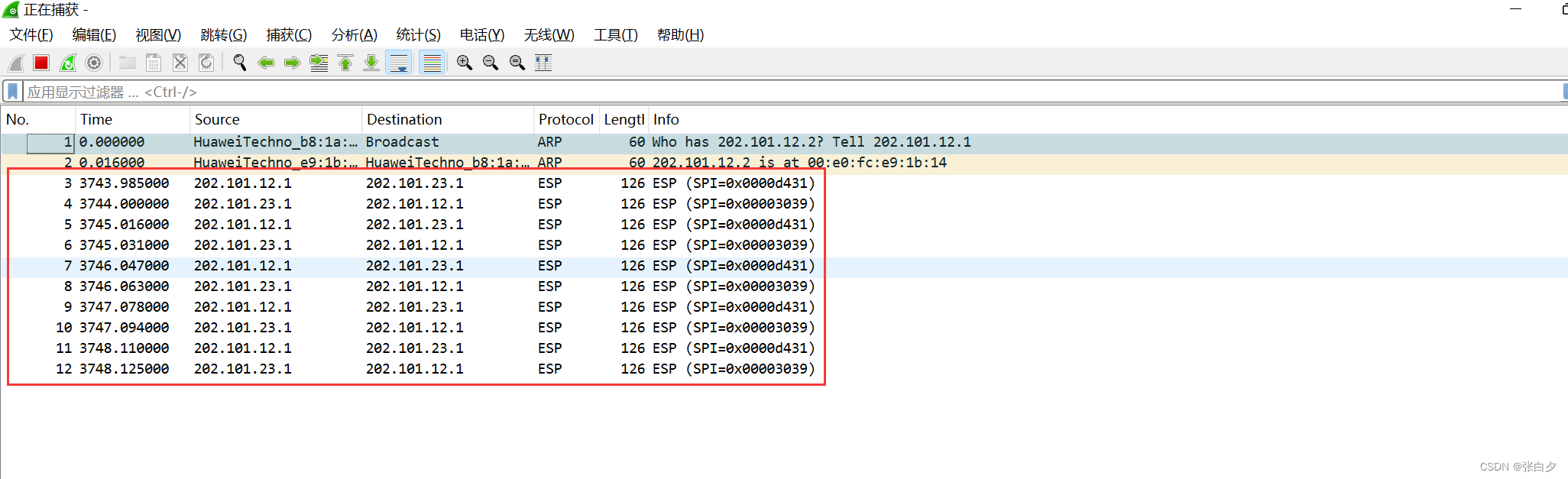Sort by the Destination column header
Screen dimensions: 1568x479
click(447, 119)
